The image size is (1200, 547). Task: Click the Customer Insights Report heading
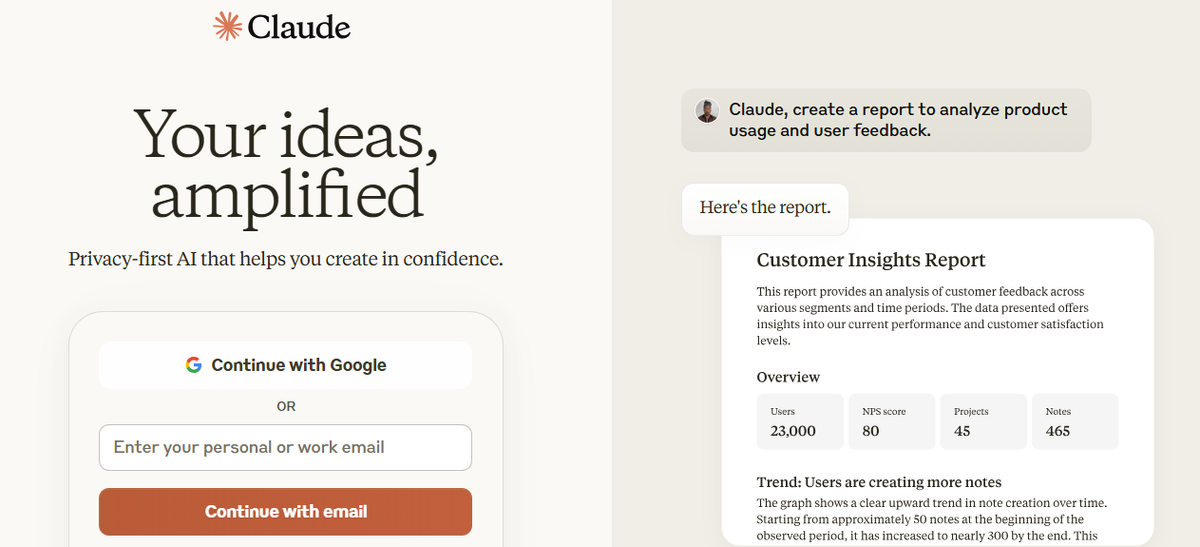coord(871,260)
